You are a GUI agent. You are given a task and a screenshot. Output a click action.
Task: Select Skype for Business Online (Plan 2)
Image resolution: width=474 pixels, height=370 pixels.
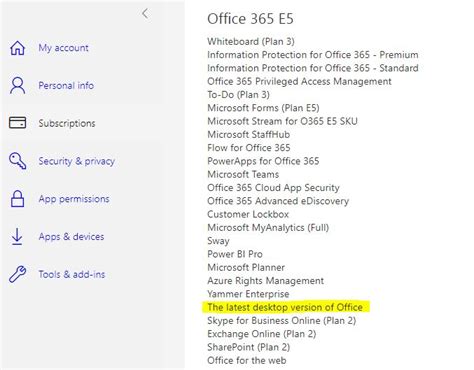[282, 321]
